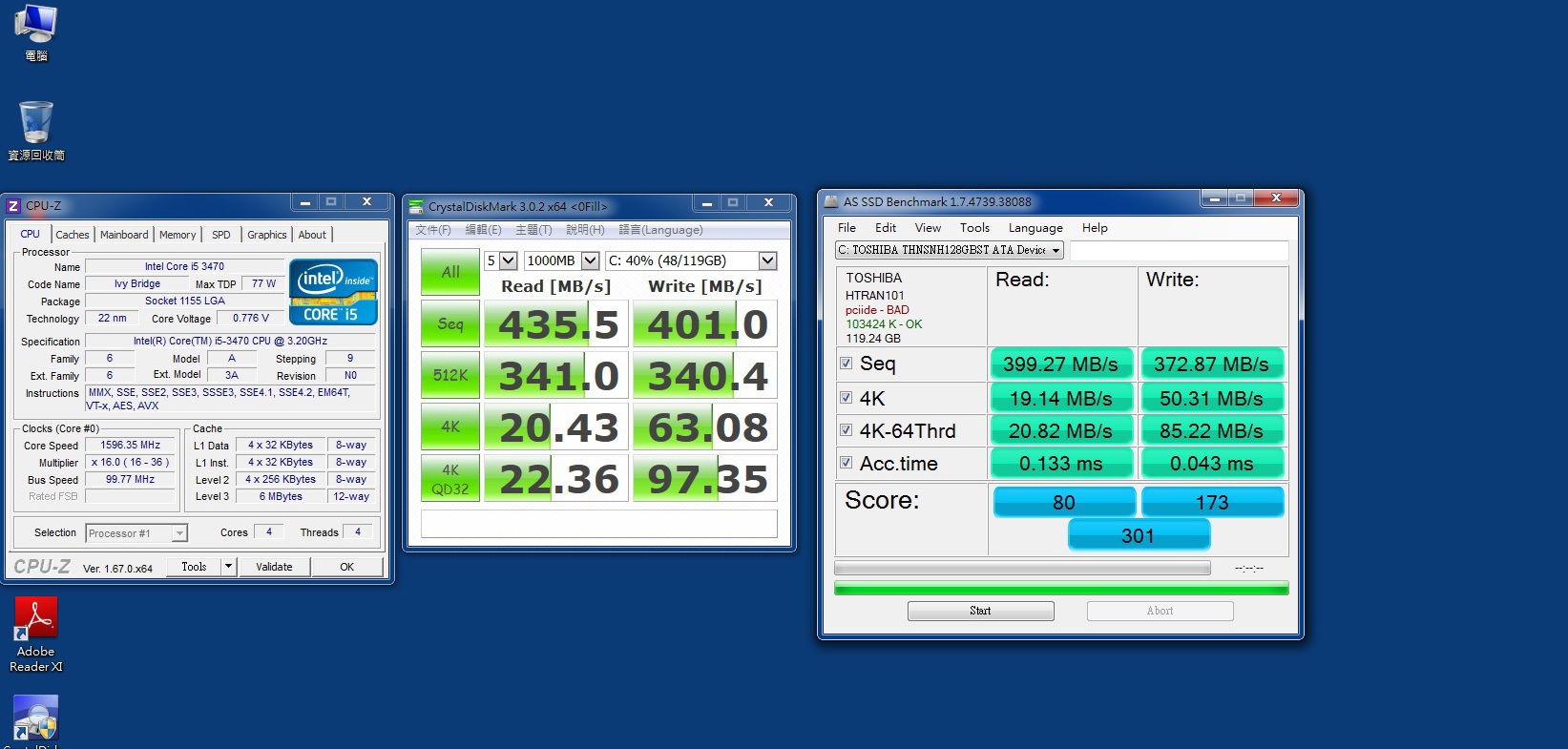Toggle the 4K test checkbox in AS SSD
Viewport: 1568px width, 749px height.
846,398
